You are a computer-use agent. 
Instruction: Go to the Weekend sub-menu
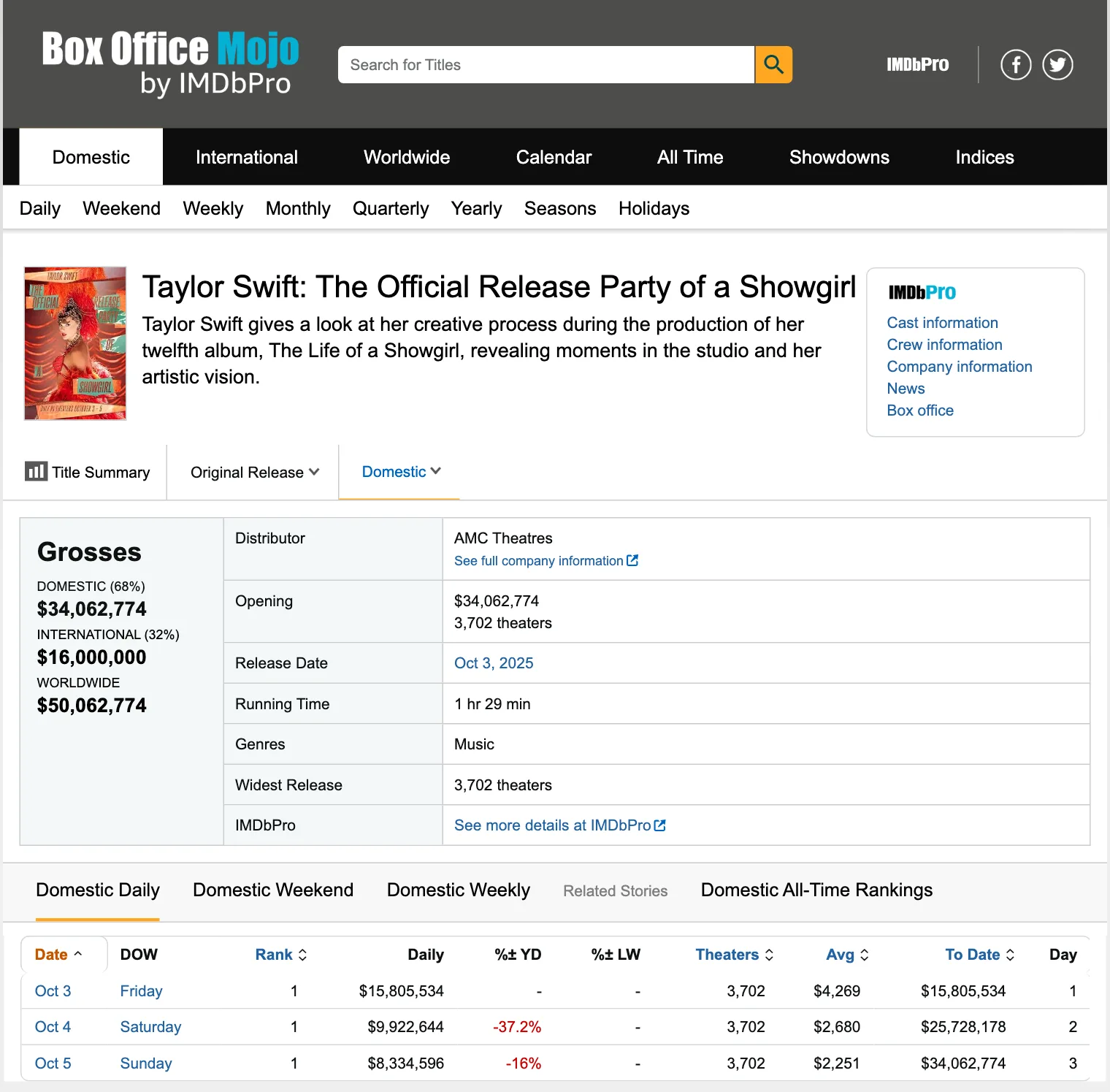(x=121, y=209)
